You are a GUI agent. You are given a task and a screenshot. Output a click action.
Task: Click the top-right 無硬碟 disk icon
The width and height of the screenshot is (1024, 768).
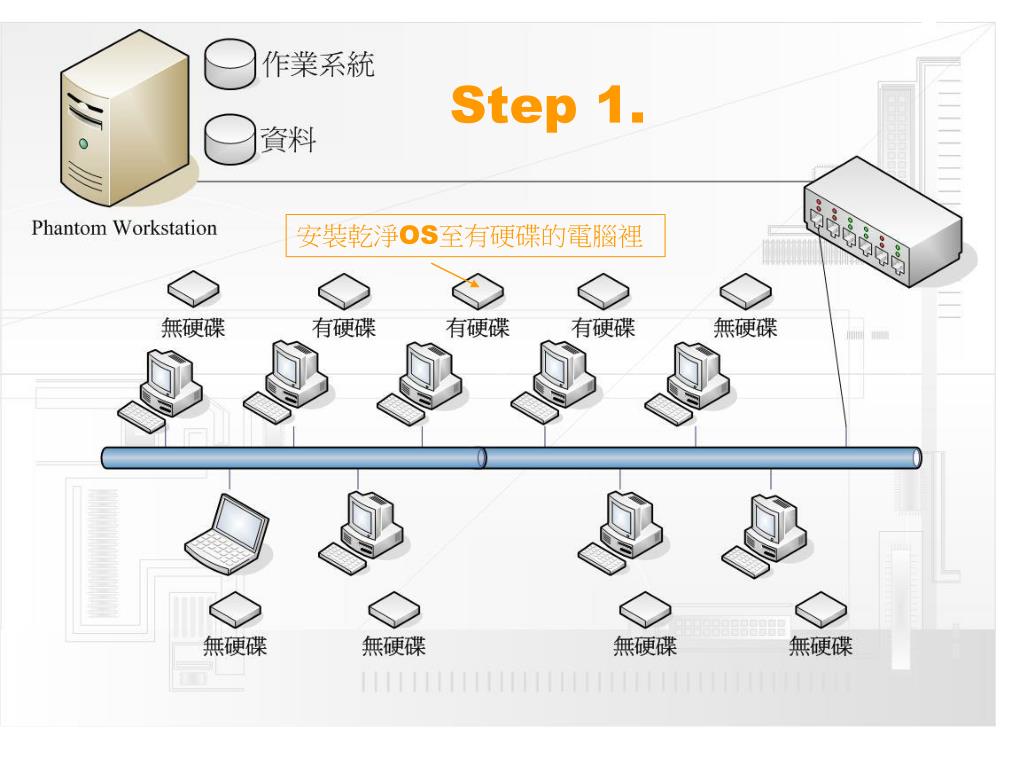[746, 291]
